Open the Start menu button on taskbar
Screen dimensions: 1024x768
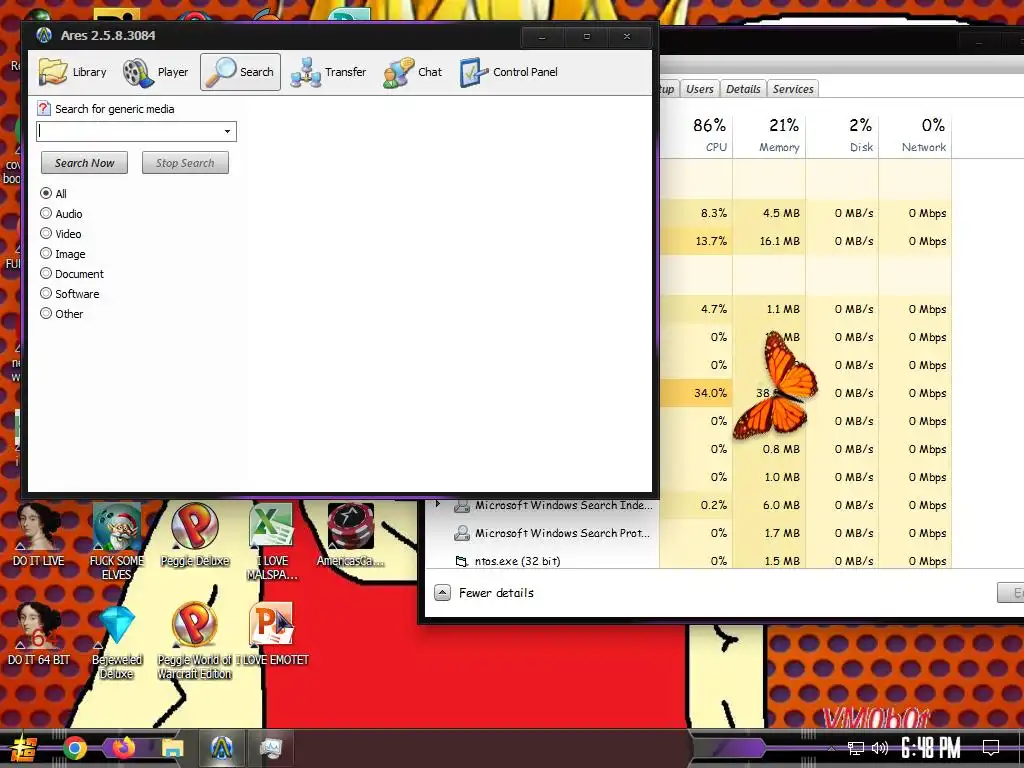click(x=24, y=748)
